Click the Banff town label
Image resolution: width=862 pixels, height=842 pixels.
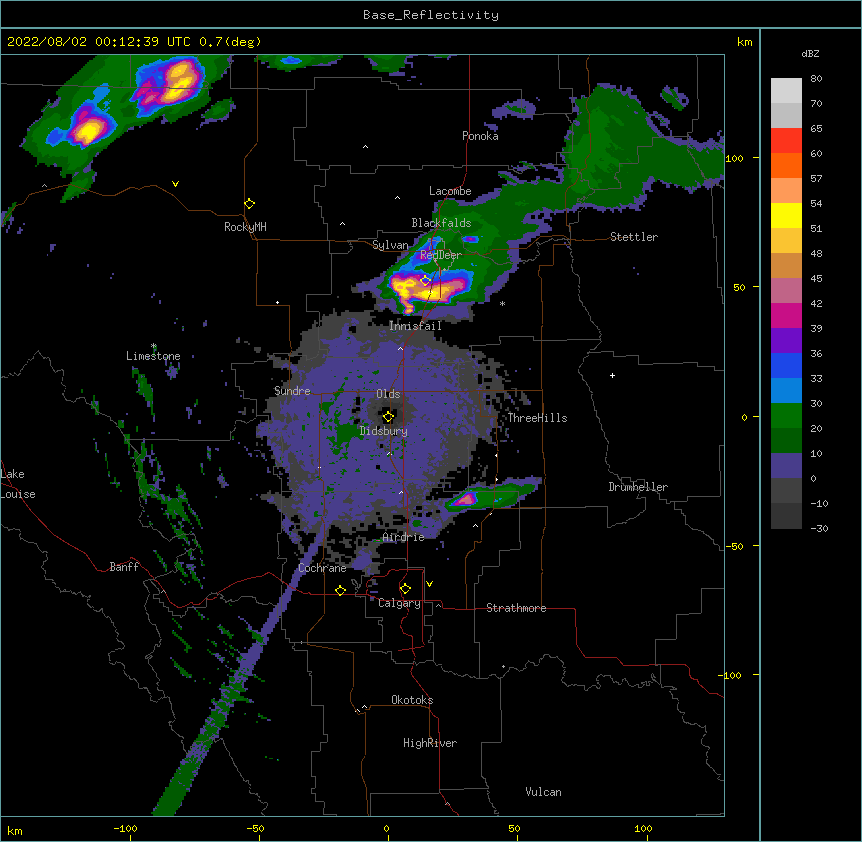pyautogui.click(x=124, y=567)
